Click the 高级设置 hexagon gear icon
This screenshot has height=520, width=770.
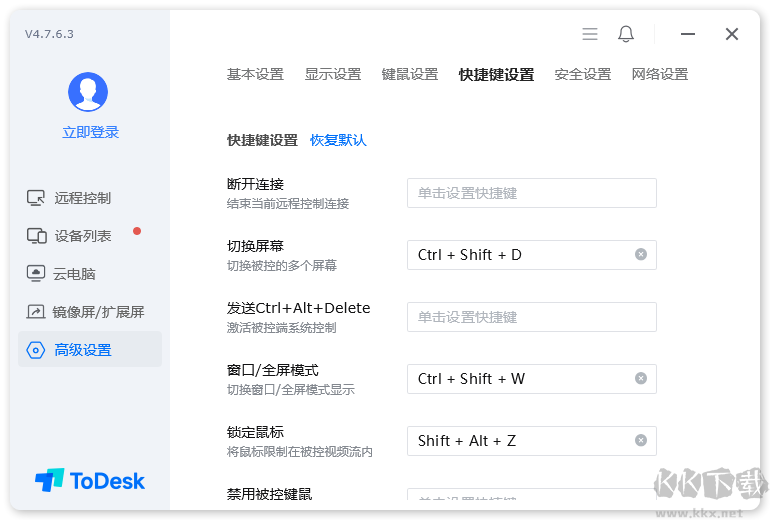[36, 350]
